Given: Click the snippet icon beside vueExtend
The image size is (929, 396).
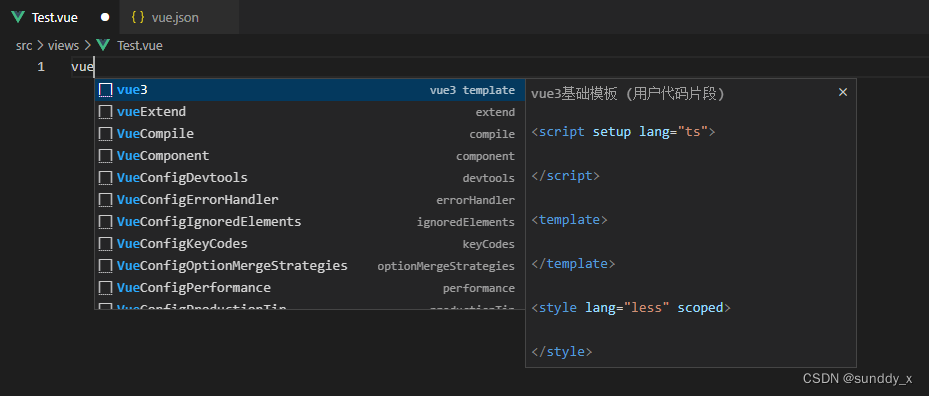Looking at the screenshot, I should (105, 112).
